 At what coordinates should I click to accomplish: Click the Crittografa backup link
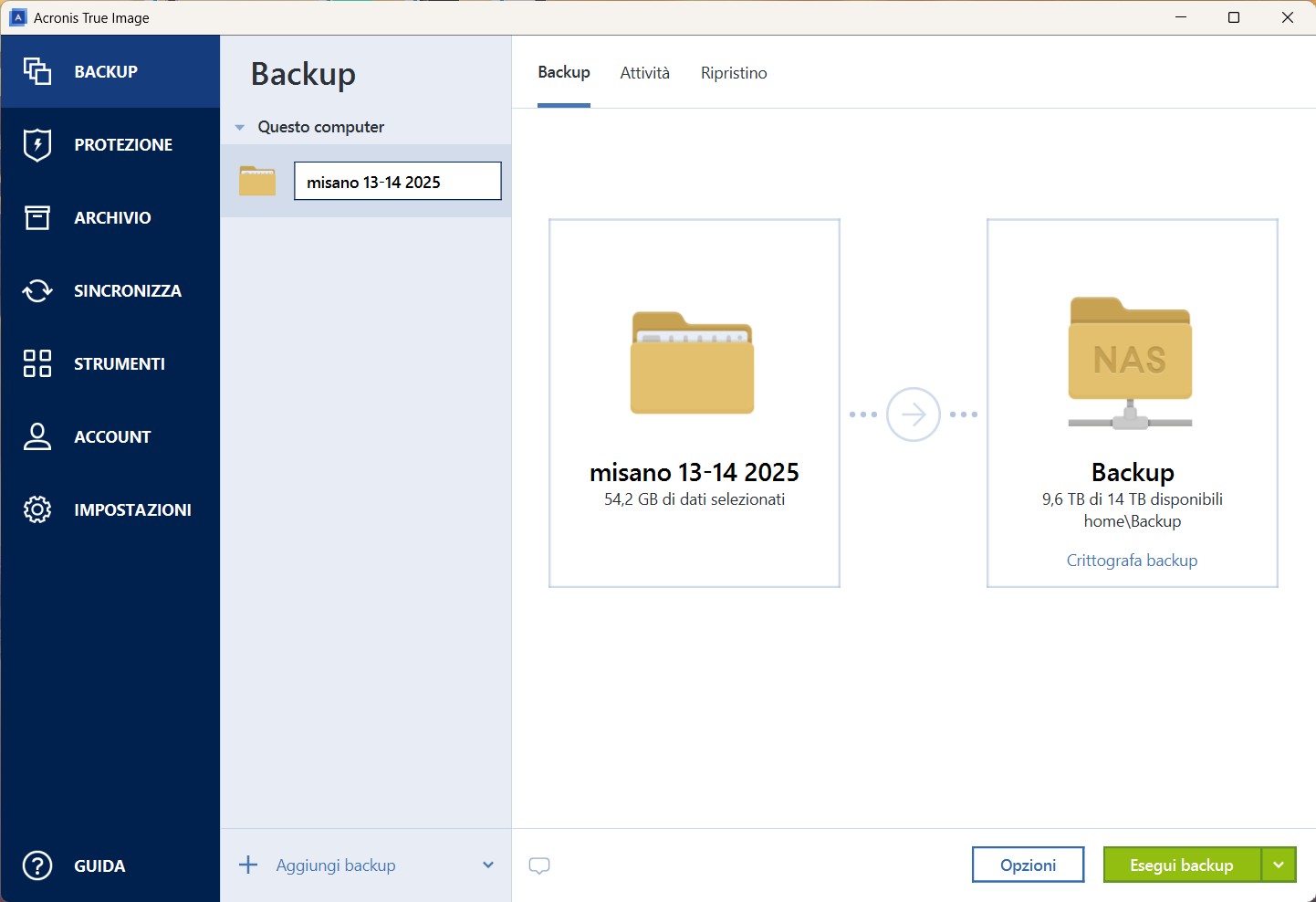(1132, 561)
